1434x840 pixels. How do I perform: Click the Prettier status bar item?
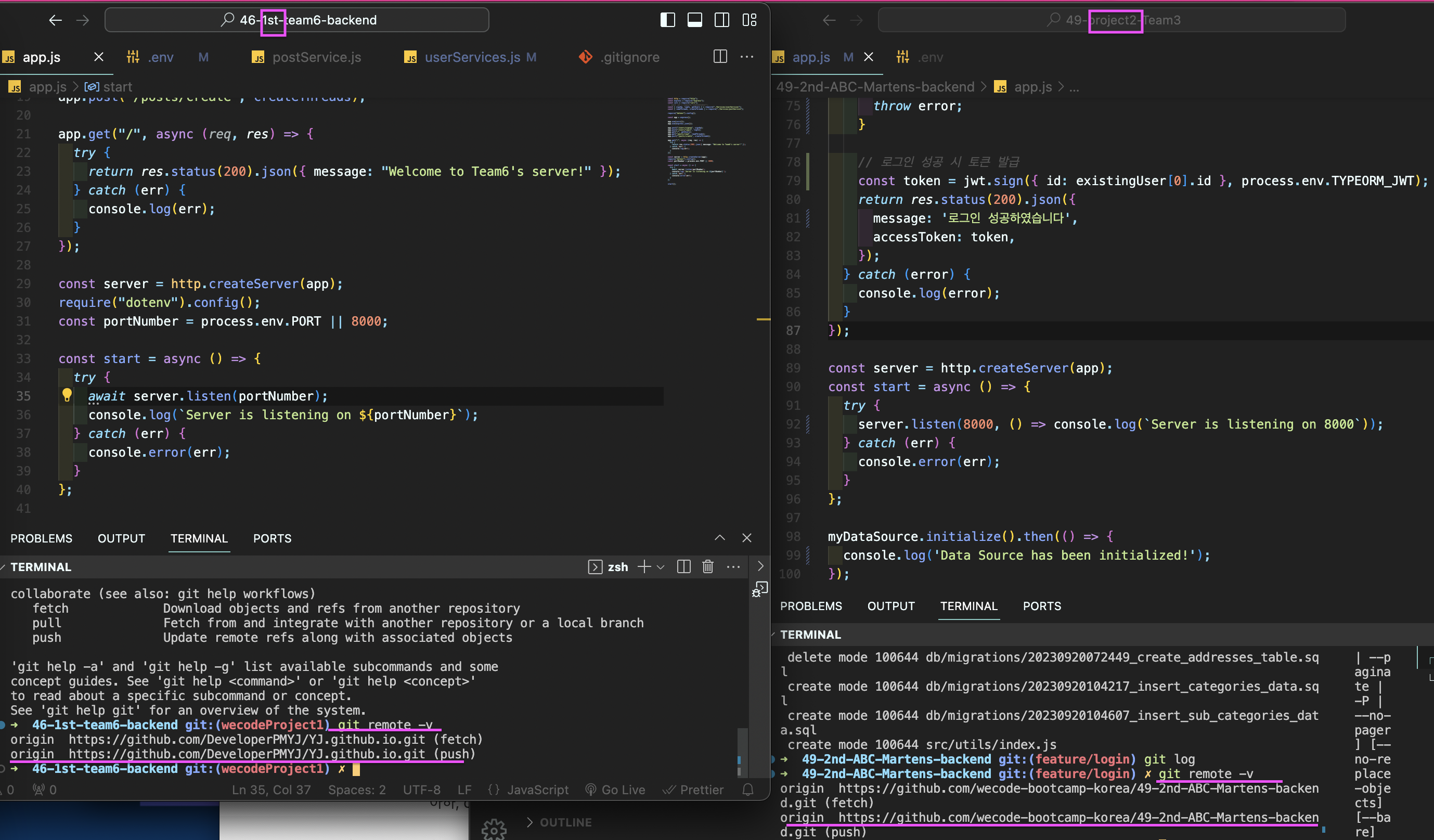point(693,790)
